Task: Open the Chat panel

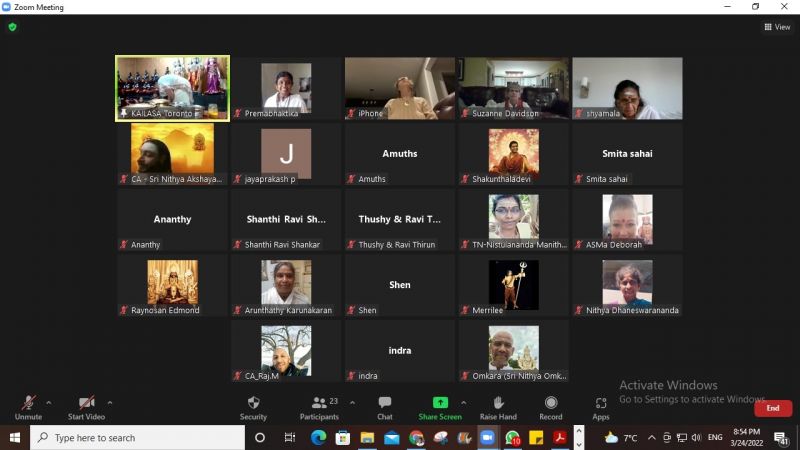Action: [x=385, y=406]
